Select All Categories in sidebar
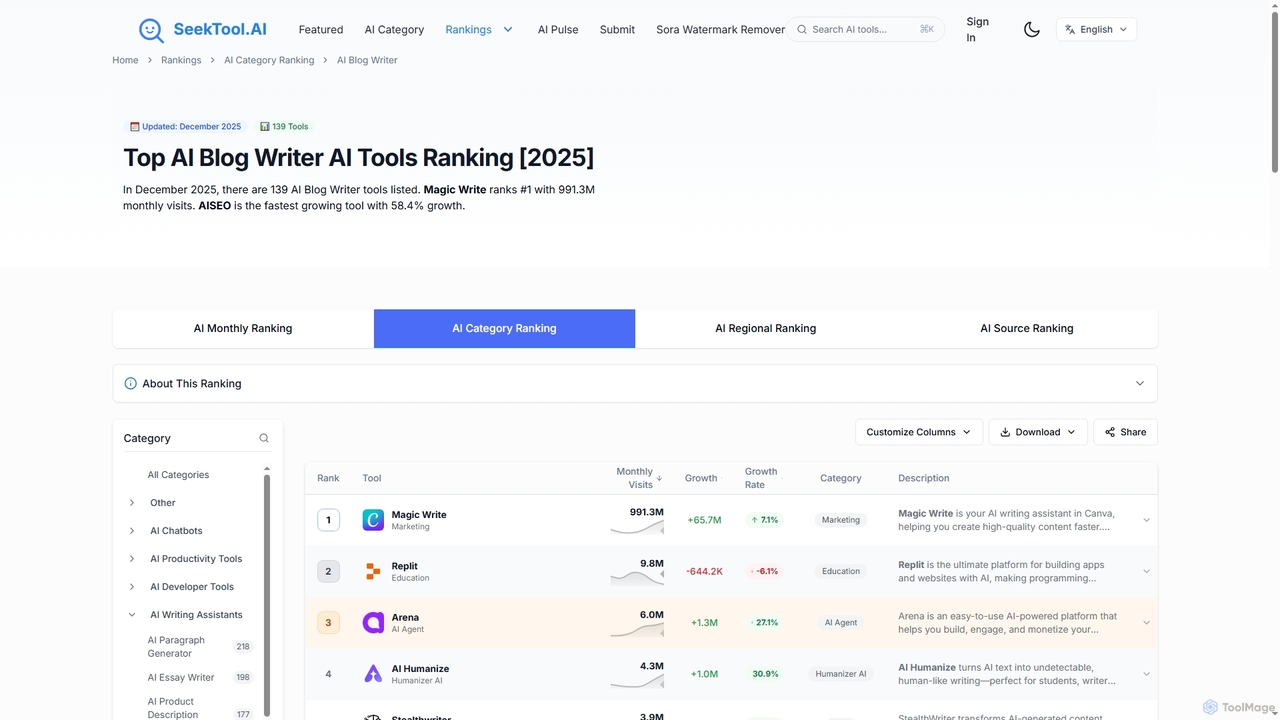 pos(178,475)
